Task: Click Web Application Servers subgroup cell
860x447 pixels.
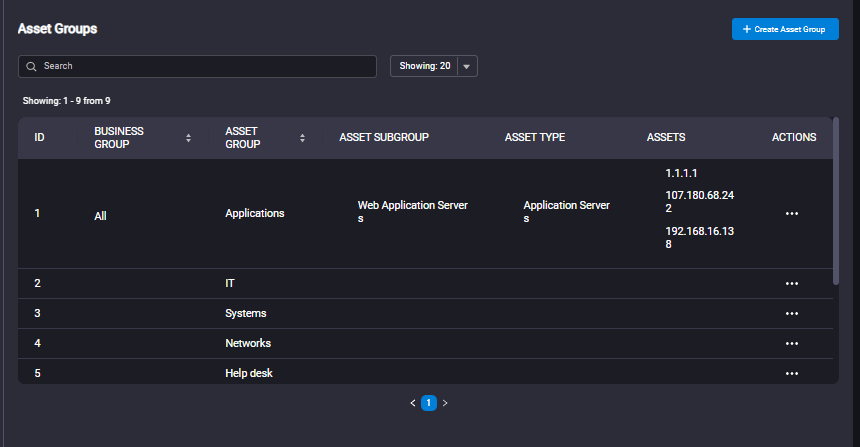Action: click(412, 212)
